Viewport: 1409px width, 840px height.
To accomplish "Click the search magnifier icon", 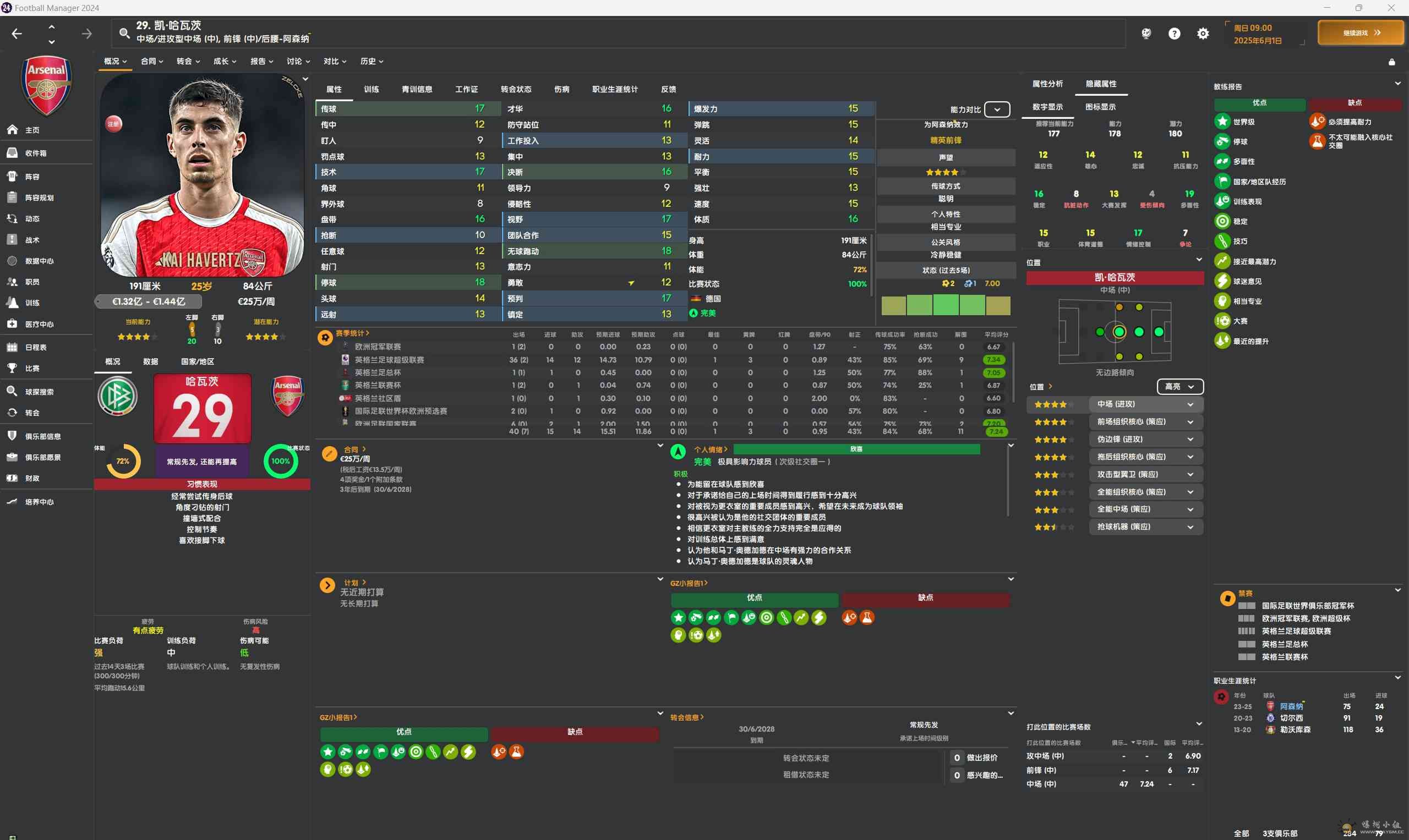I will click(124, 33).
